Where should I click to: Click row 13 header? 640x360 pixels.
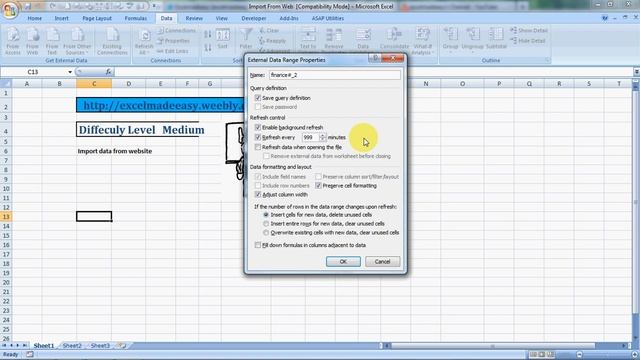click(6, 217)
